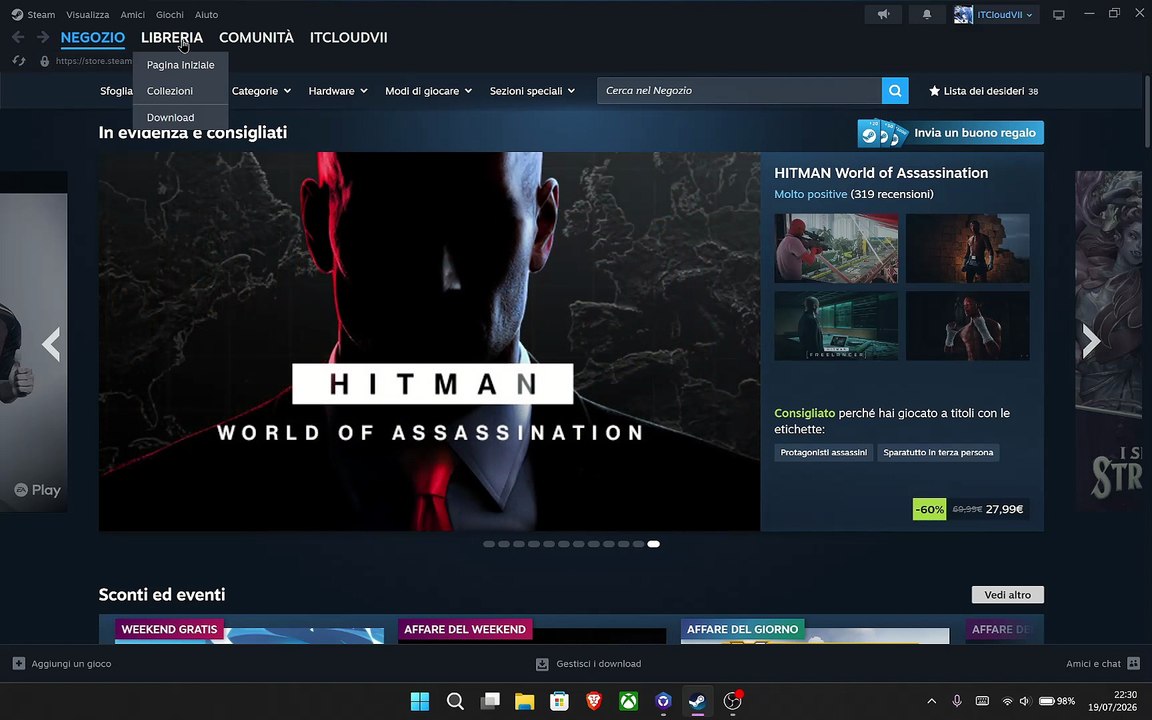The height and width of the screenshot is (720, 1152).
Task: Click the magnifier search button
Action: click(x=895, y=90)
